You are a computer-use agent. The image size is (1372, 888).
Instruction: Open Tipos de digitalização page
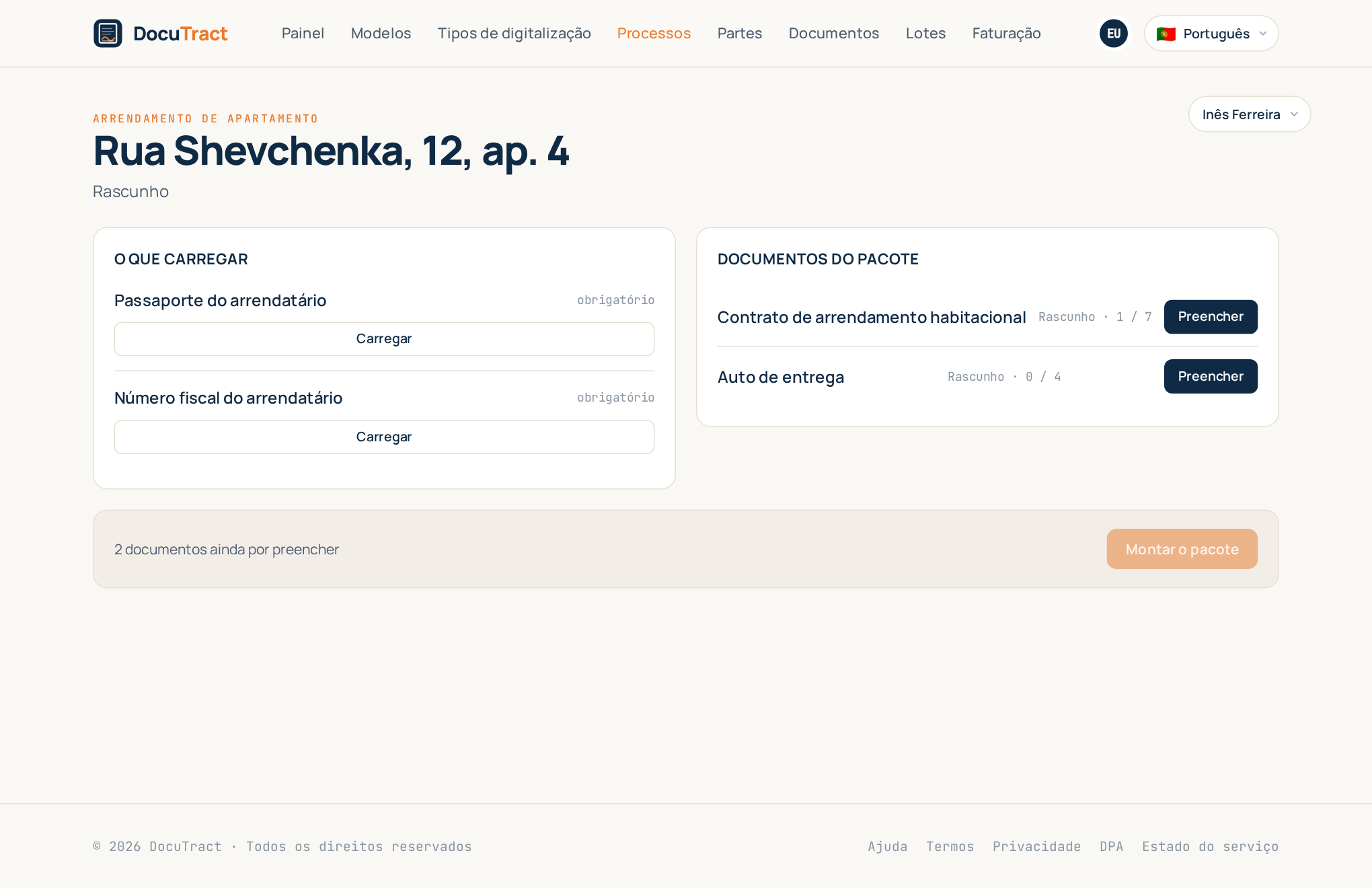pos(514,34)
